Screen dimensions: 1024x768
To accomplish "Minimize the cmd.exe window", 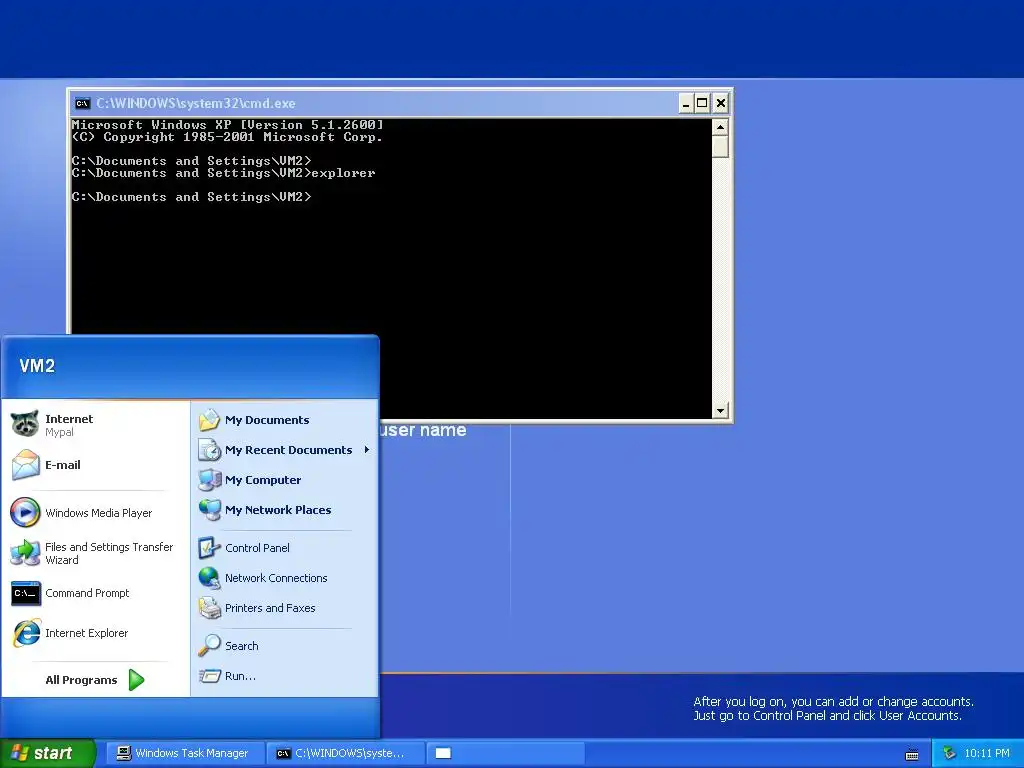I will pyautogui.click(x=686, y=103).
